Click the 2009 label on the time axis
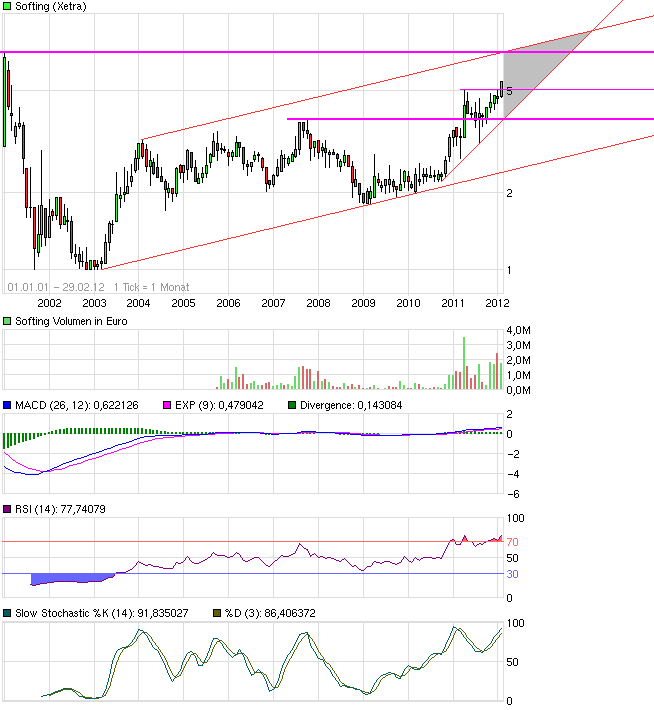The width and height of the screenshot is (654, 710). tap(363, 303)
